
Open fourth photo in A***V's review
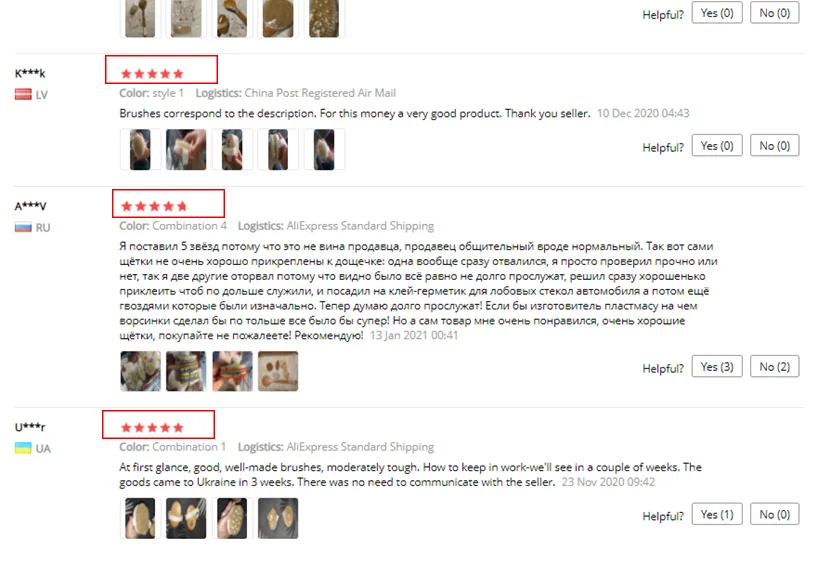(x=278, y=371)
